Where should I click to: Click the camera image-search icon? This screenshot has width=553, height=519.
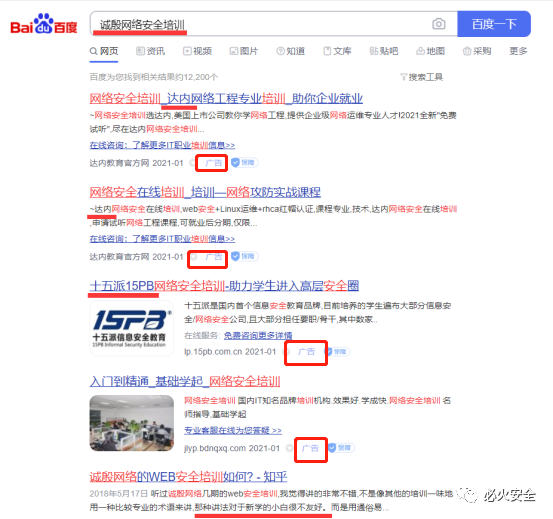(x=439, y=24)
